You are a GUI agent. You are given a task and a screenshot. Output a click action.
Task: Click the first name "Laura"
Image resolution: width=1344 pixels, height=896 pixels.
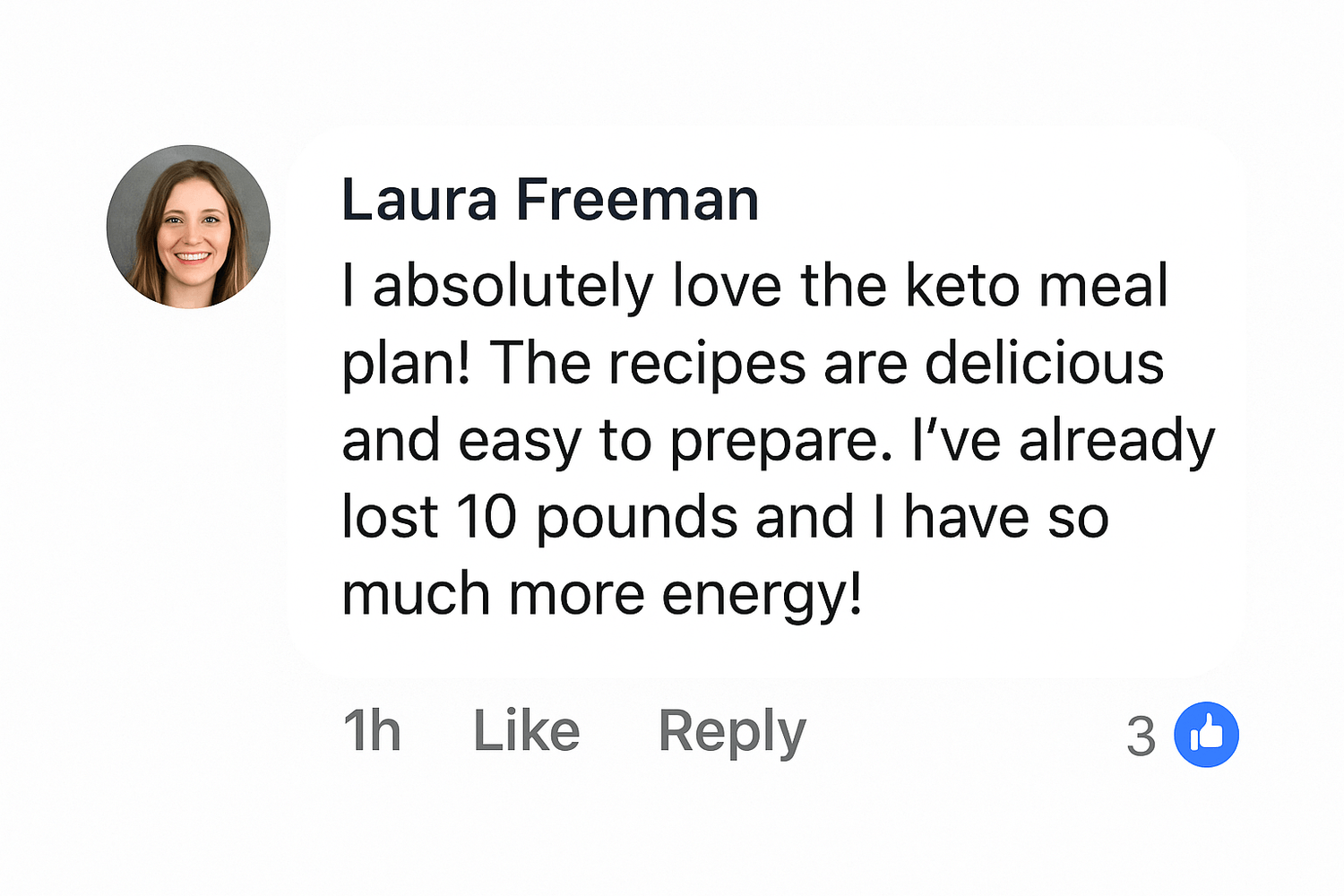tap(419, 199)
